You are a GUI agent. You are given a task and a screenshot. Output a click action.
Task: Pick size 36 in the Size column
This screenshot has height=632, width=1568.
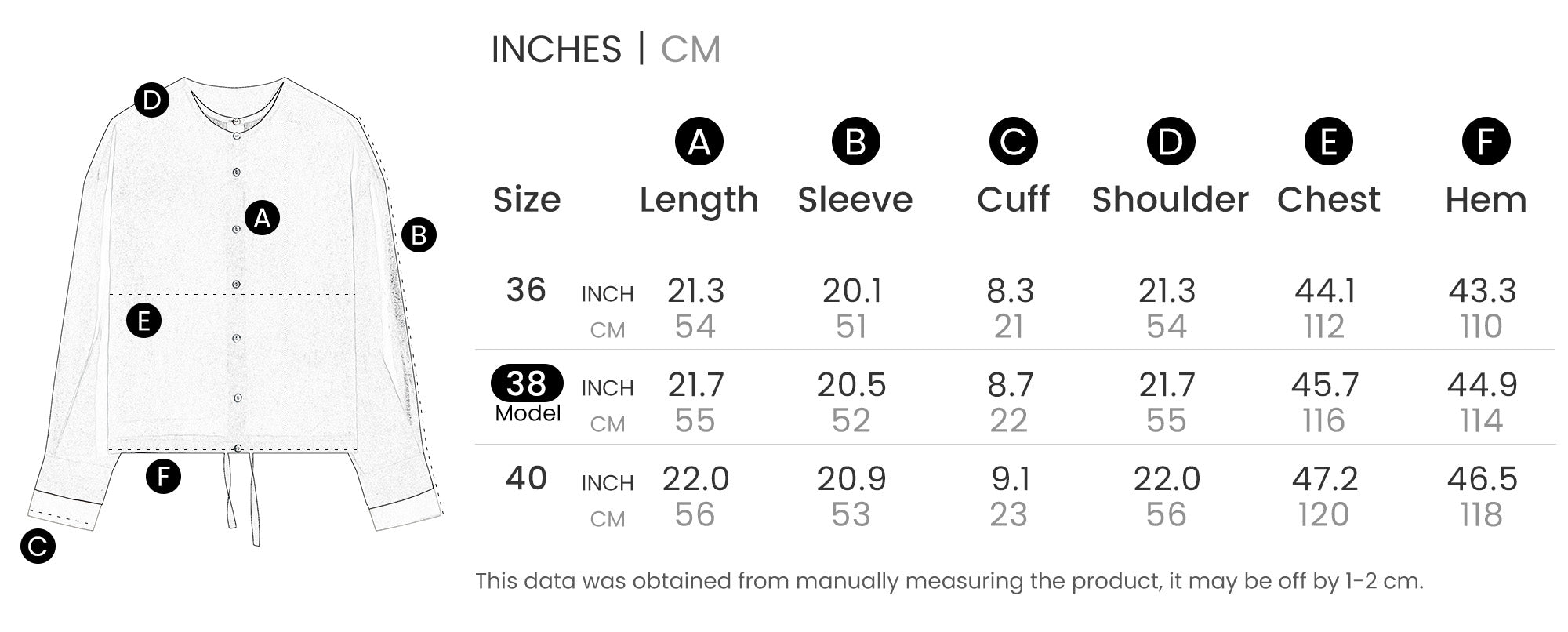525,290
